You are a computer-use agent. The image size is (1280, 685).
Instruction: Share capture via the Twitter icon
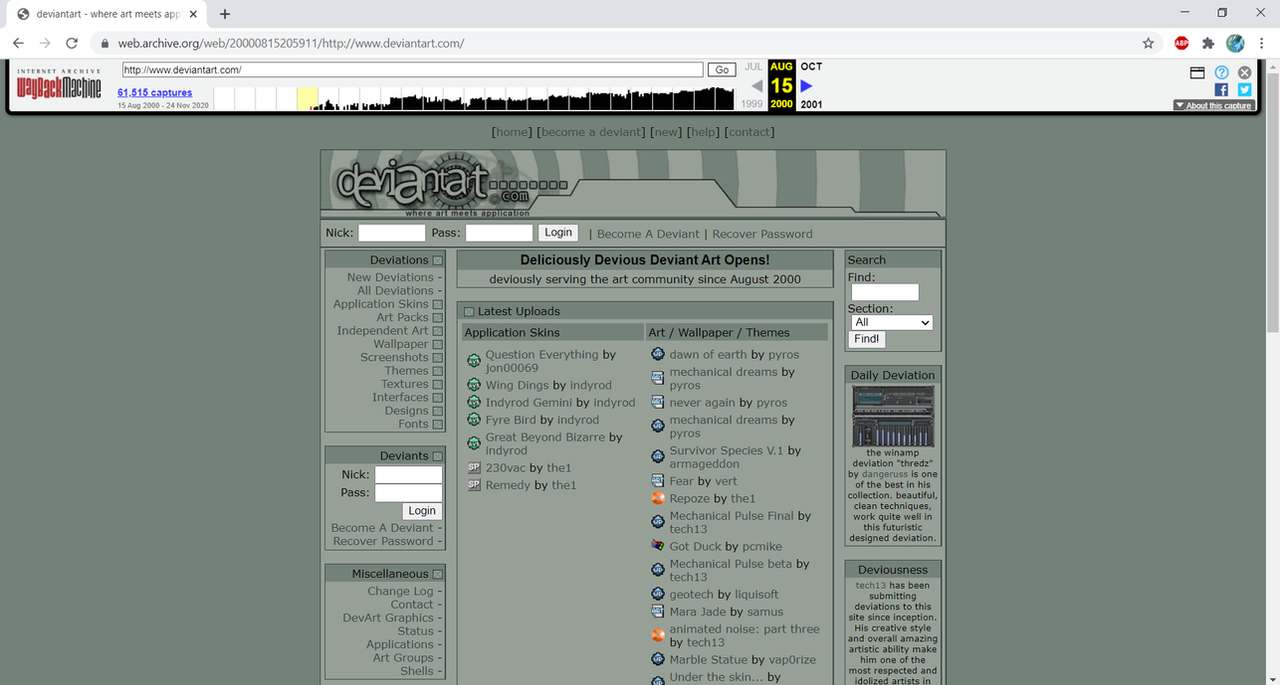[1244, 90]
